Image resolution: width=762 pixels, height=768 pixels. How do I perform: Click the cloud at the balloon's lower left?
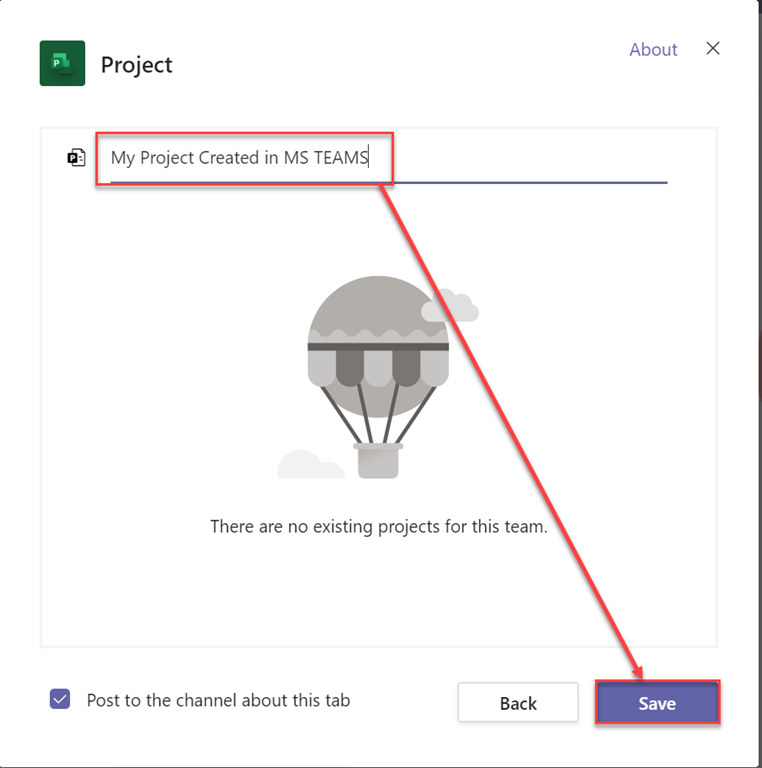[x=310, y=464]
